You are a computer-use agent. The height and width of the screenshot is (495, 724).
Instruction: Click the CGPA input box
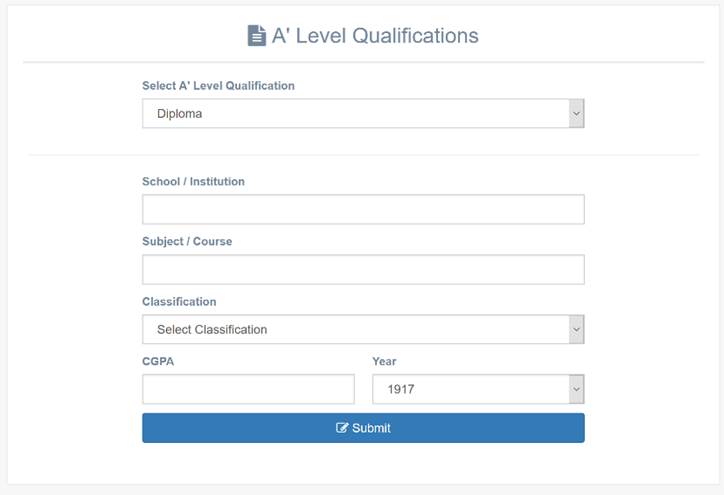pos(248,389)
